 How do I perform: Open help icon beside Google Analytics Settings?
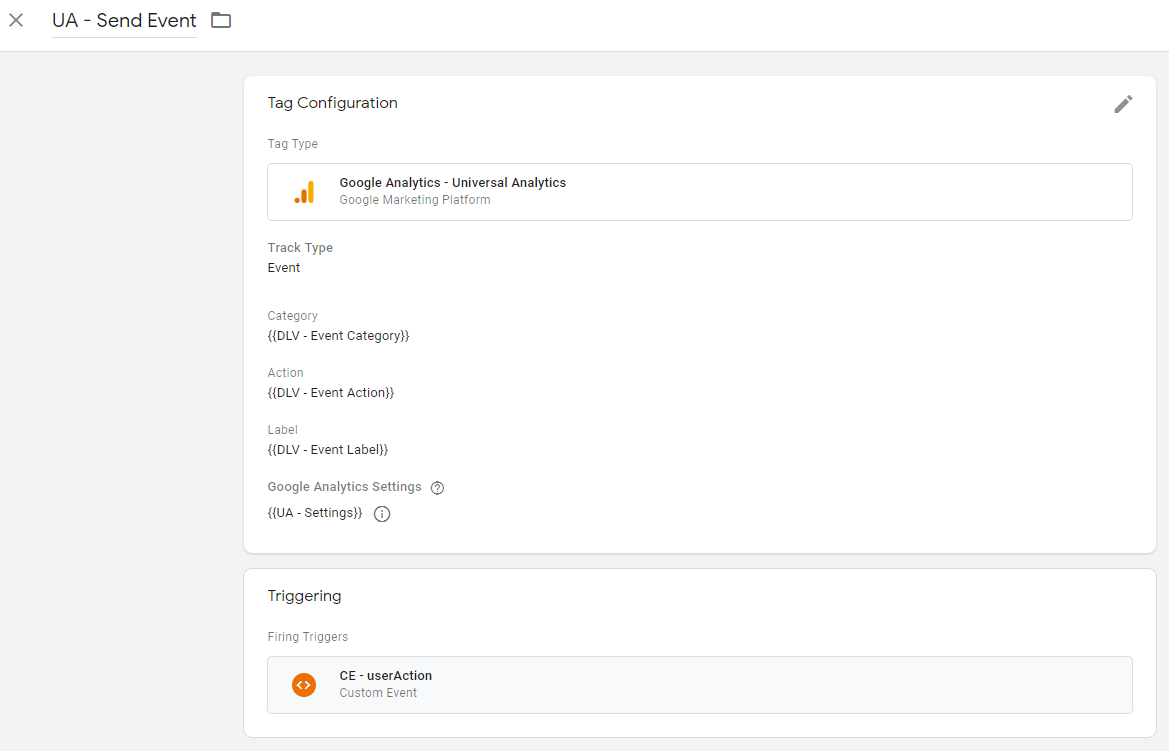click(438, 488)
